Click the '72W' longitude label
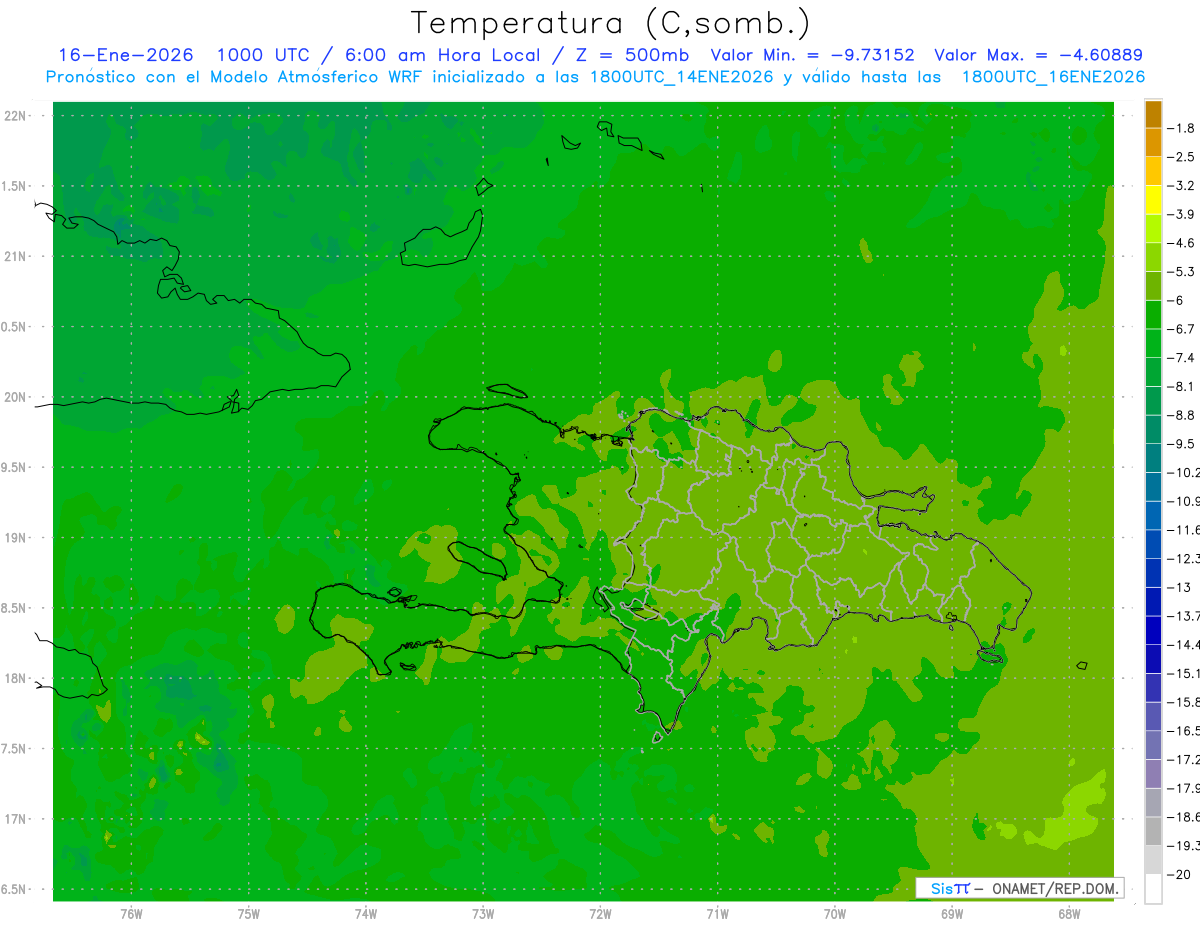1200x927 pixels. click(600, 914)
